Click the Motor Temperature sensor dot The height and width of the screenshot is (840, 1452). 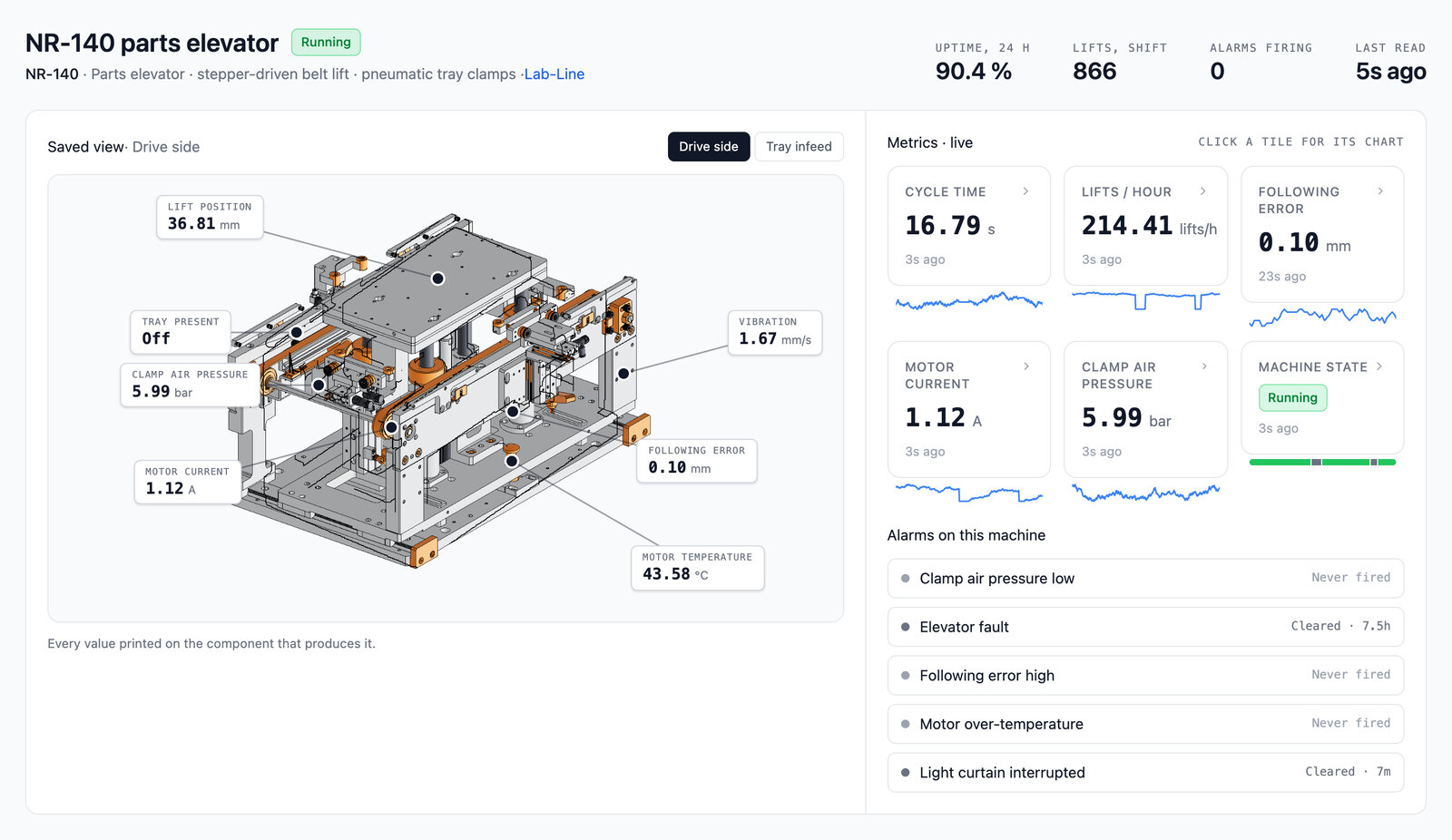[x=512, y=461]
